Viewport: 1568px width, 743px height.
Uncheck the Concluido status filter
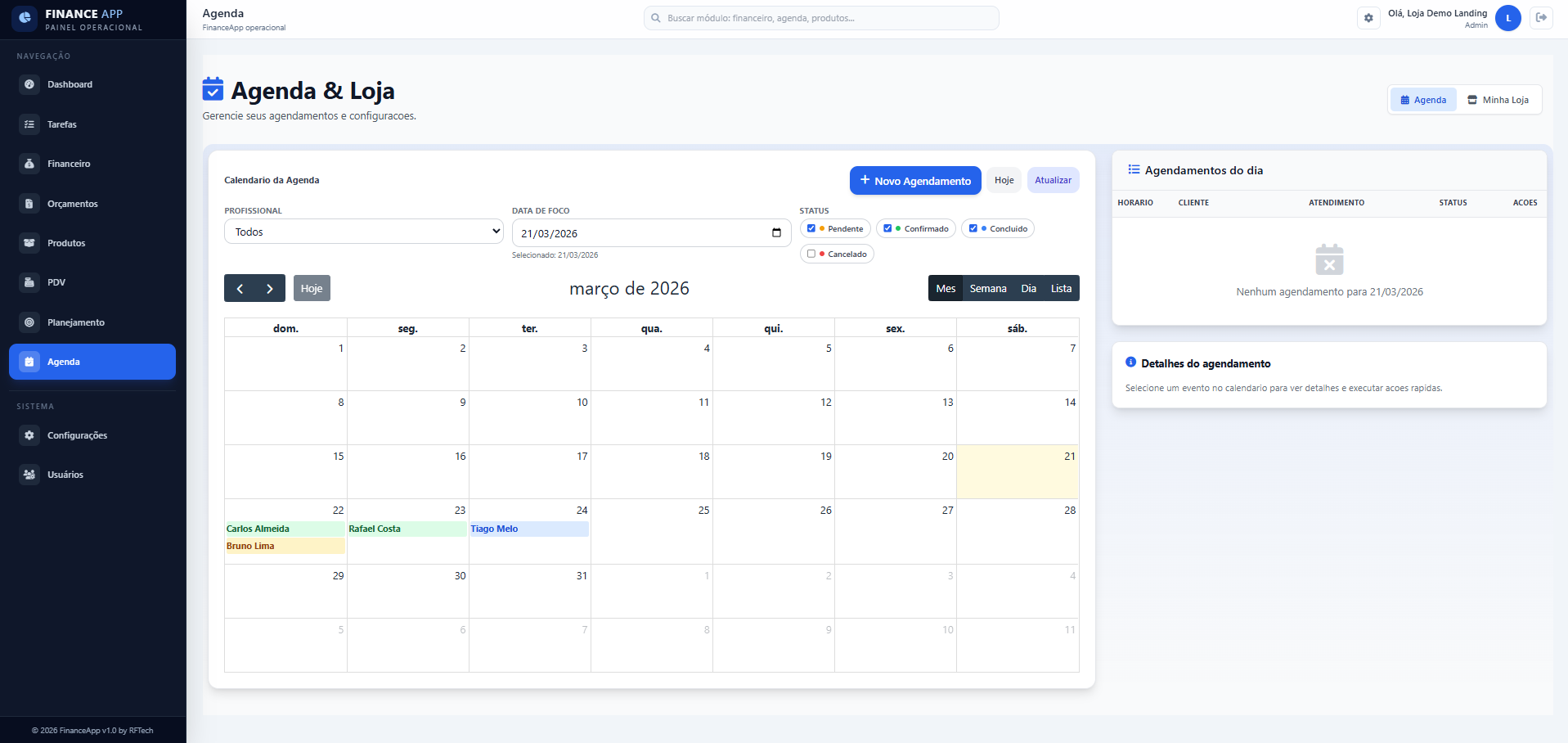pos(973,229)
